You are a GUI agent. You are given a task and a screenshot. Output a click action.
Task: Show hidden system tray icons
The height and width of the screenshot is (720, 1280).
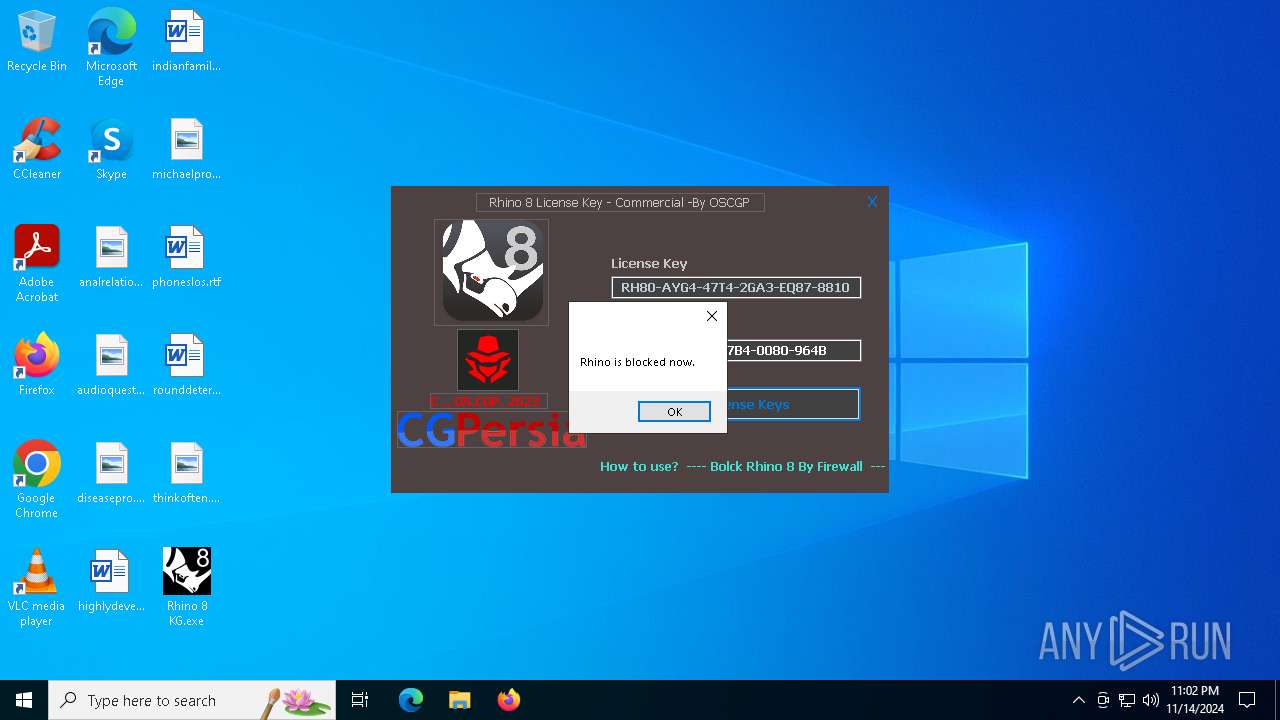(1078, 700)
